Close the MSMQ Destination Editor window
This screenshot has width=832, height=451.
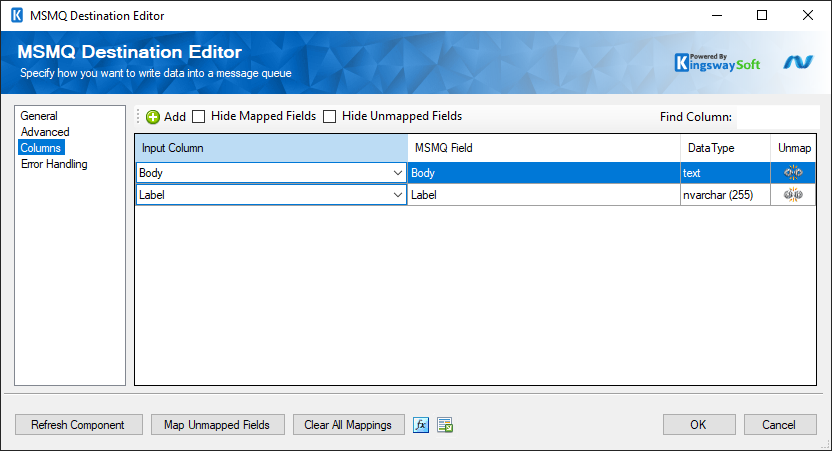pos(808,15)
